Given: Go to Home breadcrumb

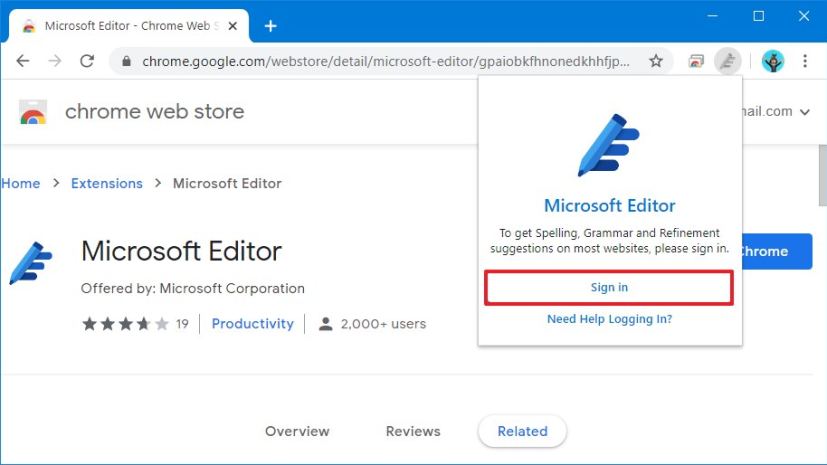Looking at the screenshot, I should (21, 183).
